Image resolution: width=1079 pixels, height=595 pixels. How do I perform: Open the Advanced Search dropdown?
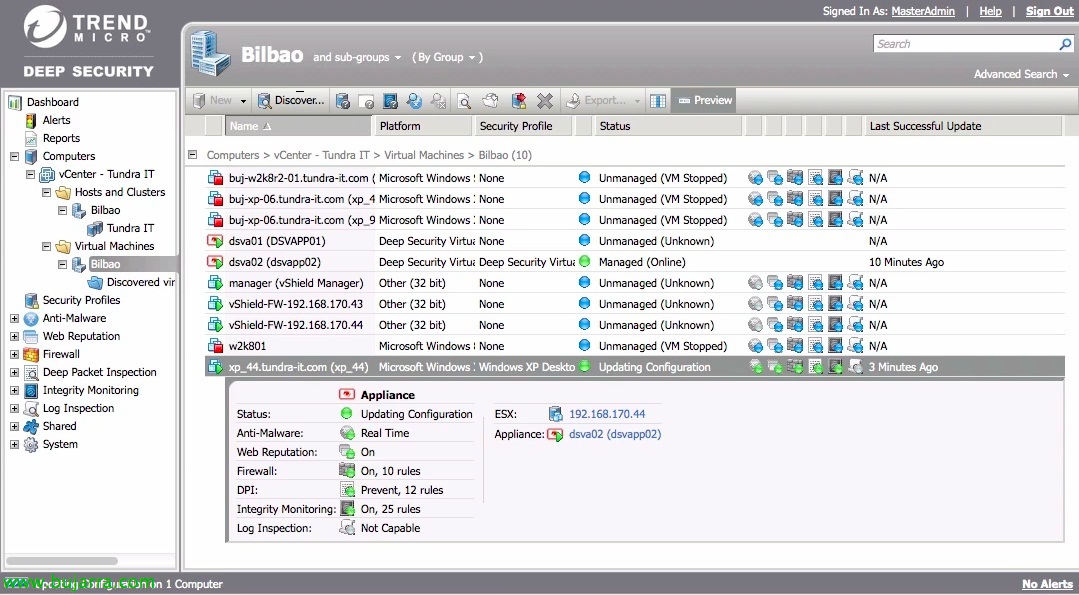click(x=1021, y=74)
